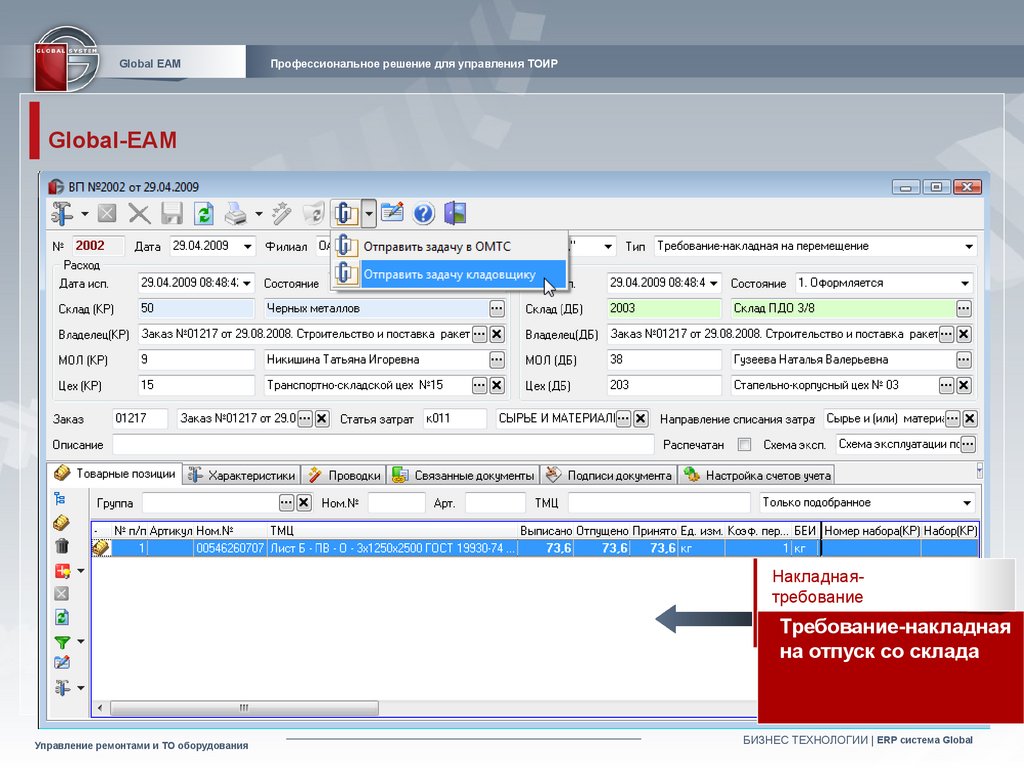Open the Состояние 1. Оформляется dropdown
This screenshot has width=1024, height=768.
[x=965, y=283]
